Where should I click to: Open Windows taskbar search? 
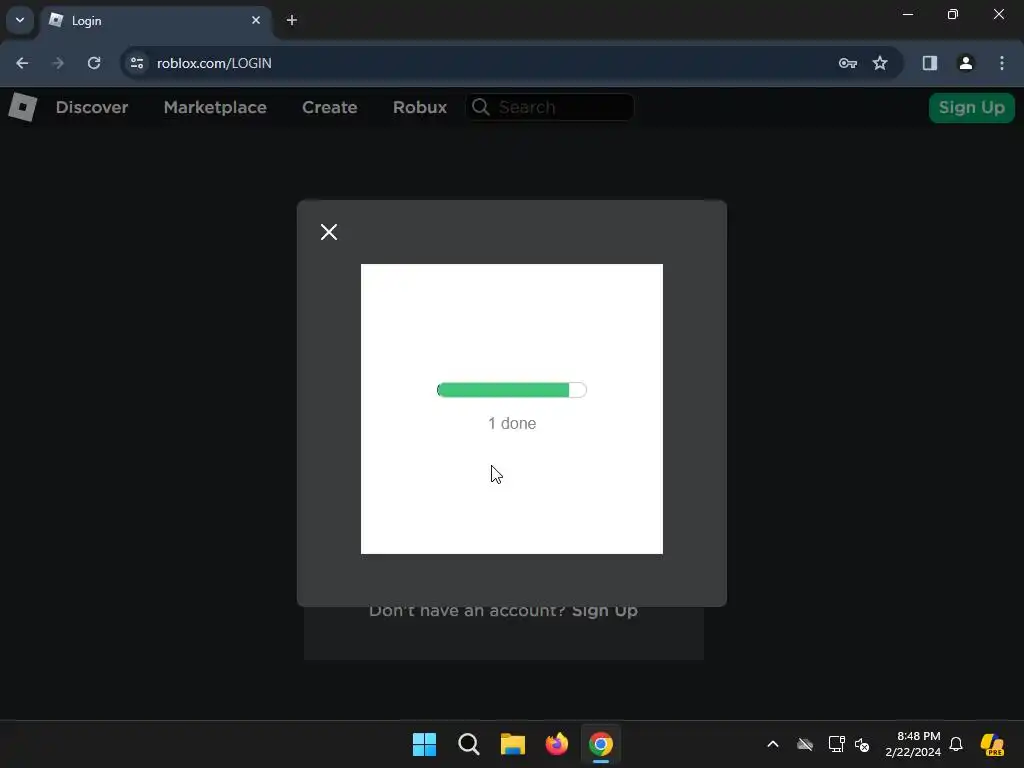click(469, 744)
